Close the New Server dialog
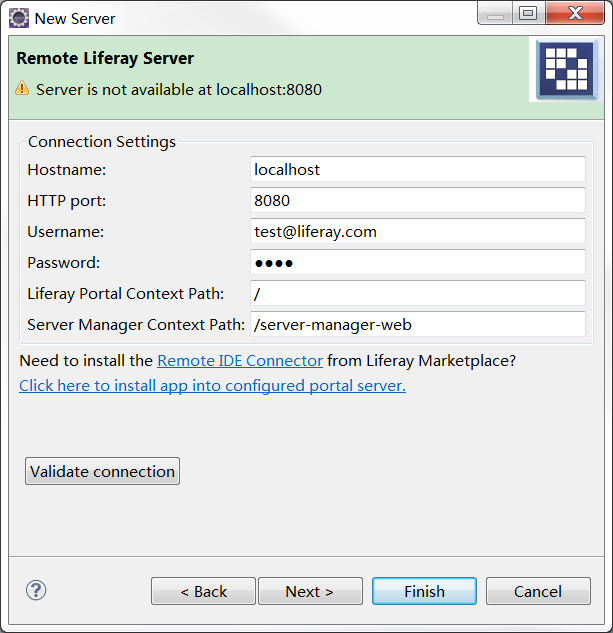Viewport: 613px width, 633px height. [574, 14]
